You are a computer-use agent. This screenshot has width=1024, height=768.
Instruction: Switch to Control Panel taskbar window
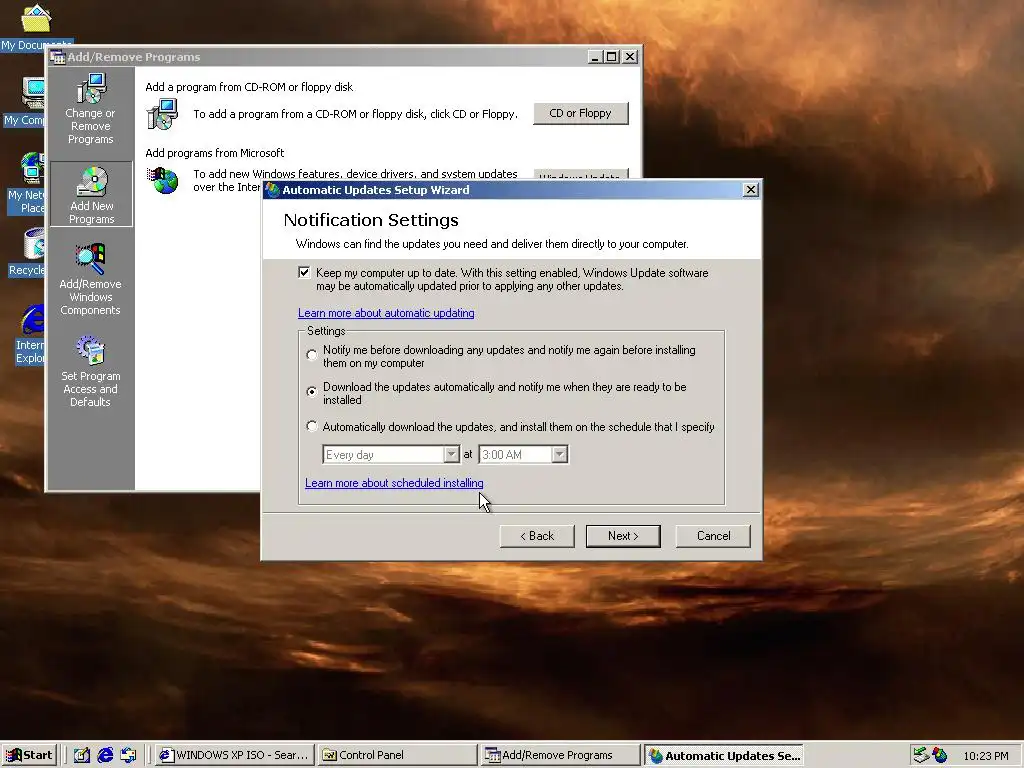pos(398,755)
